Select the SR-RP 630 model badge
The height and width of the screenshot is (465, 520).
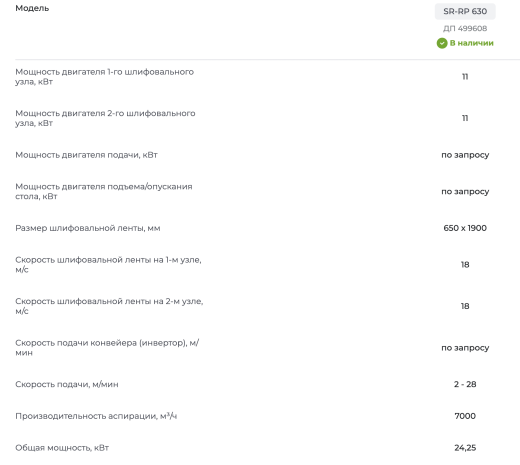pyautogui.click(x=465, y=11)
